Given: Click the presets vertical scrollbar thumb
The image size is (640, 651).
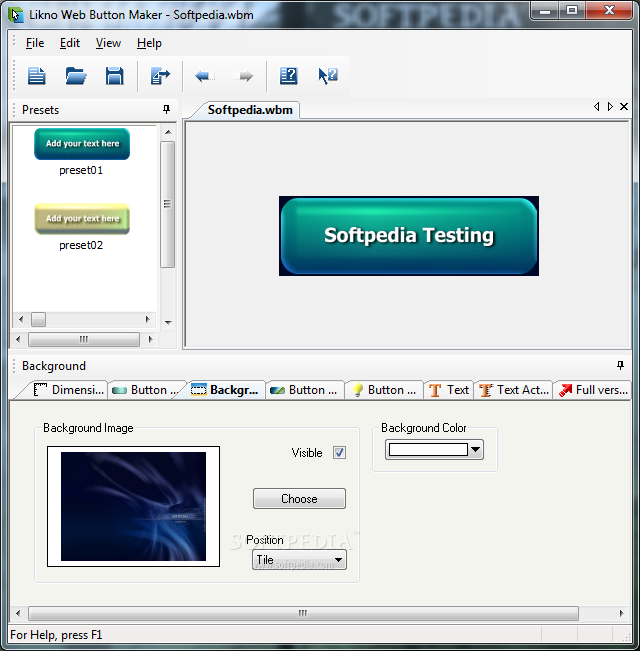Looking at the screenshot, I should click(x=168, y=204).
